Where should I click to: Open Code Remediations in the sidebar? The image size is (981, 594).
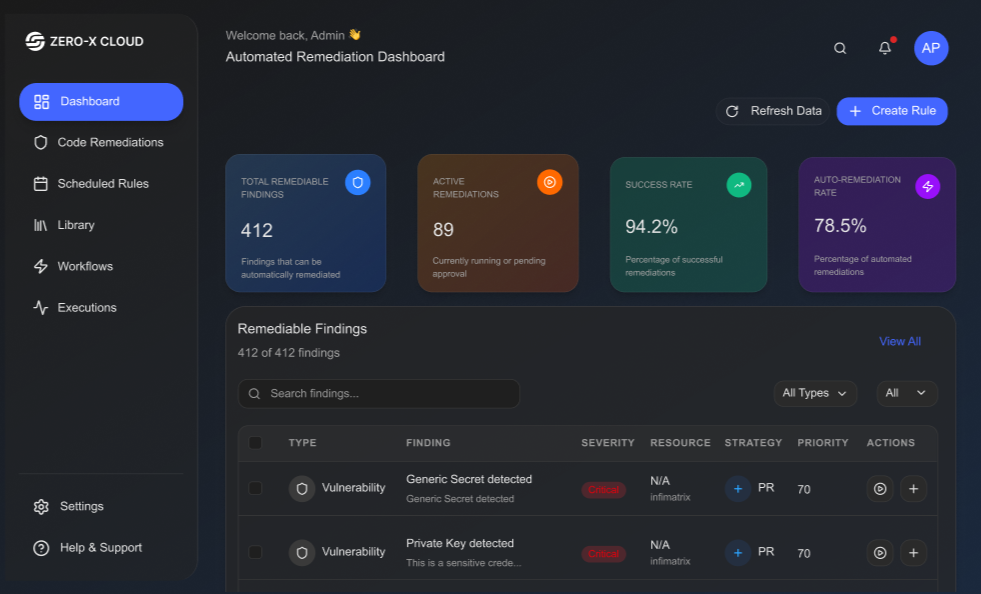pyautogui.click(x=110, y=143)
